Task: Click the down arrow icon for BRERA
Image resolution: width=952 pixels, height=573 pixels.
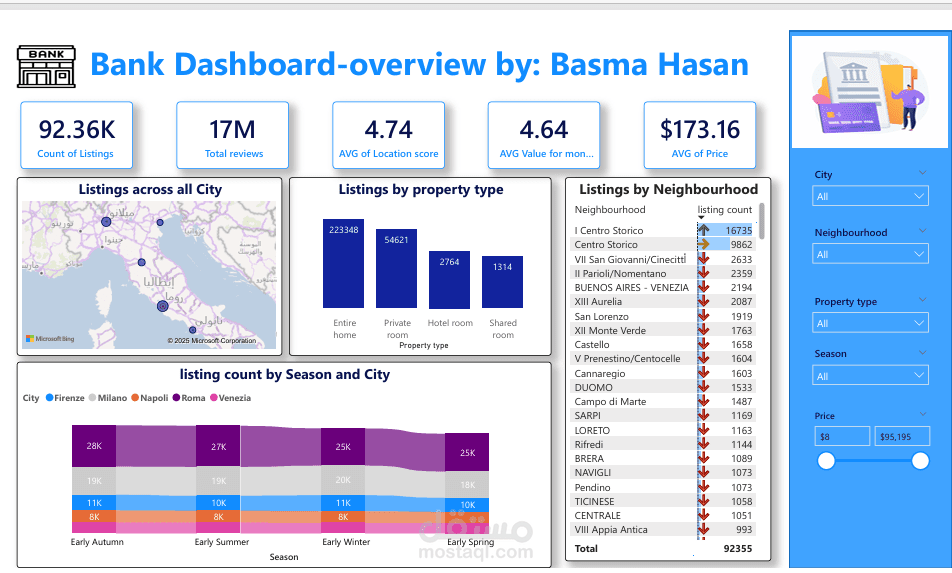Action: click(704, 458)
